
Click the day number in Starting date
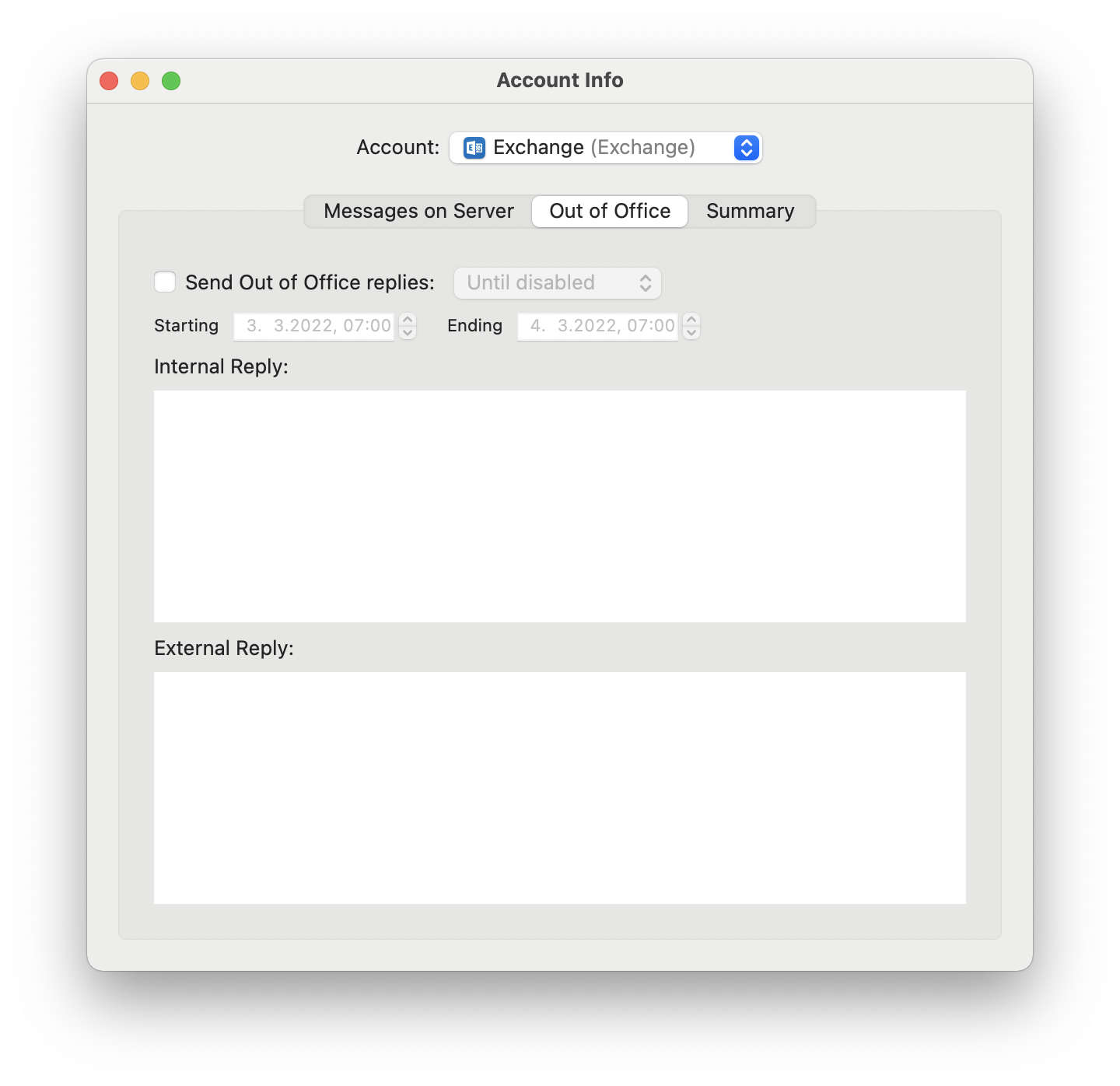pyautogui.click(x=253, y=326)
